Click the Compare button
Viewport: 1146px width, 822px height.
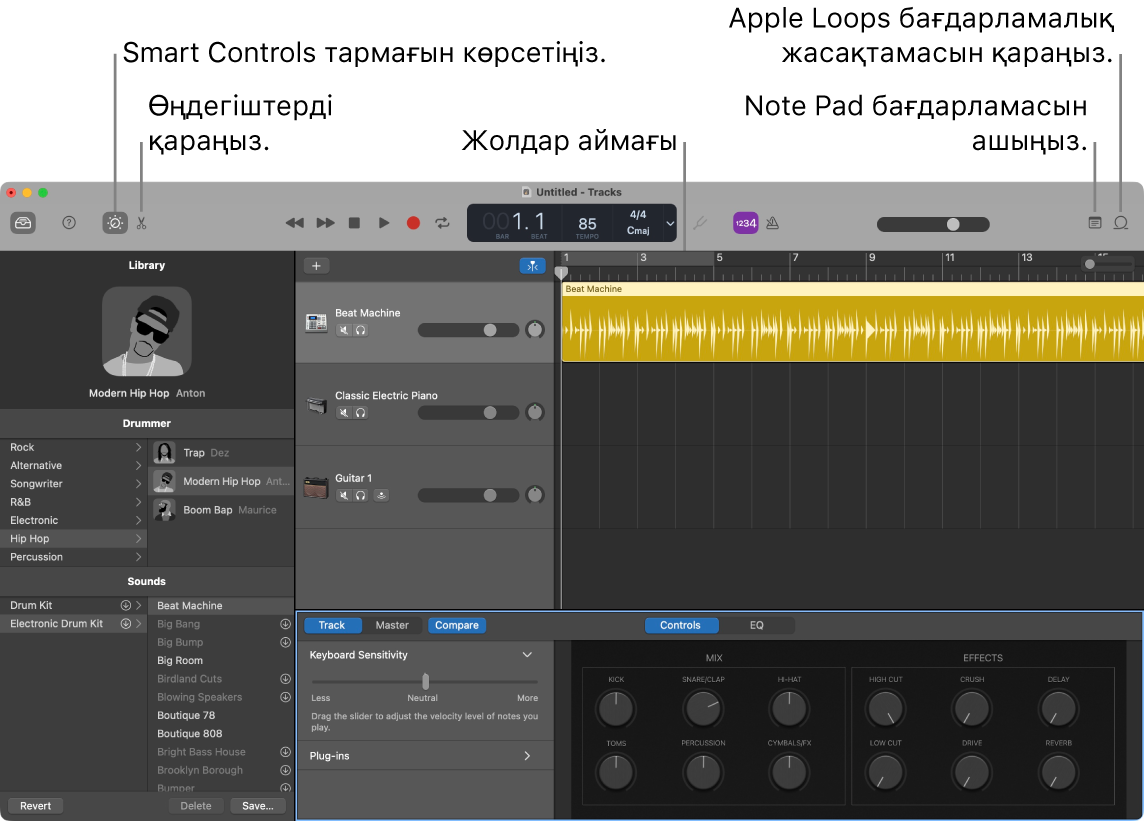[x=456, y=625]
